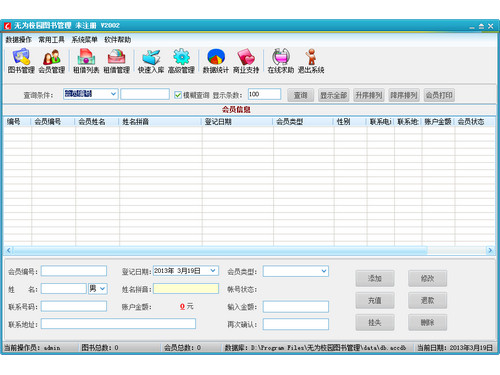500x375 pixels.
Task: Click the 姓名拼音 yellow input field
Action: tap(186, 288)
